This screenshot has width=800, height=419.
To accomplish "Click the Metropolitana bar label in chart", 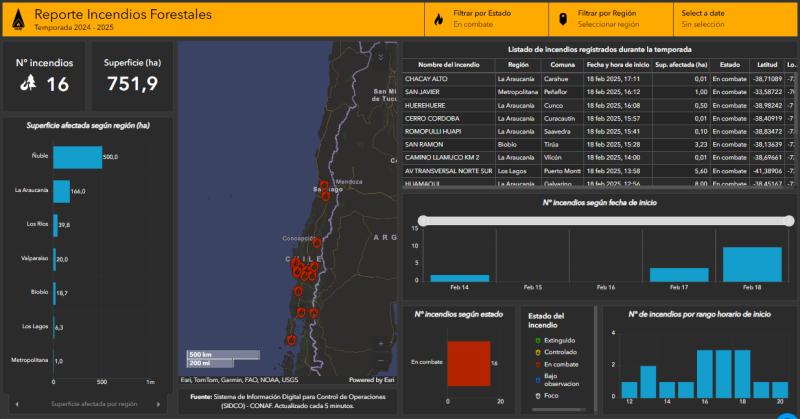I will coord(30,360).
